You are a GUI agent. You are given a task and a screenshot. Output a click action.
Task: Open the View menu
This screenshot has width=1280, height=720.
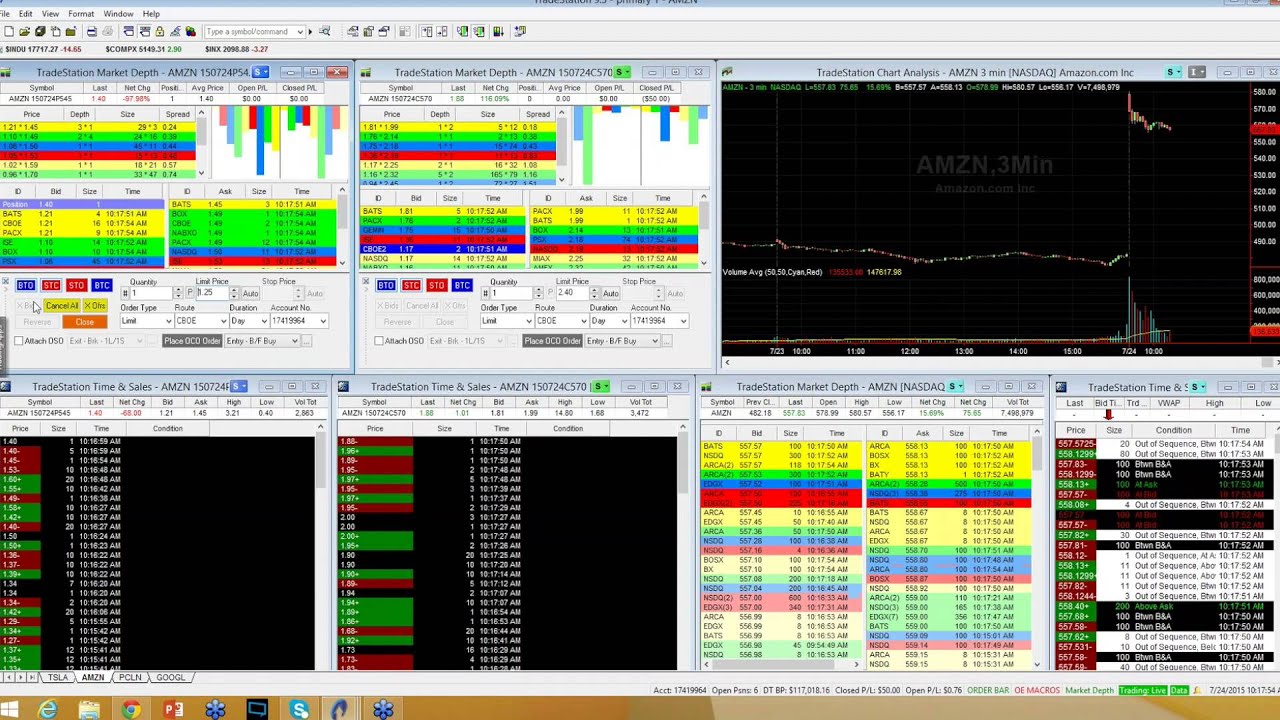click(x=50, y=14)
